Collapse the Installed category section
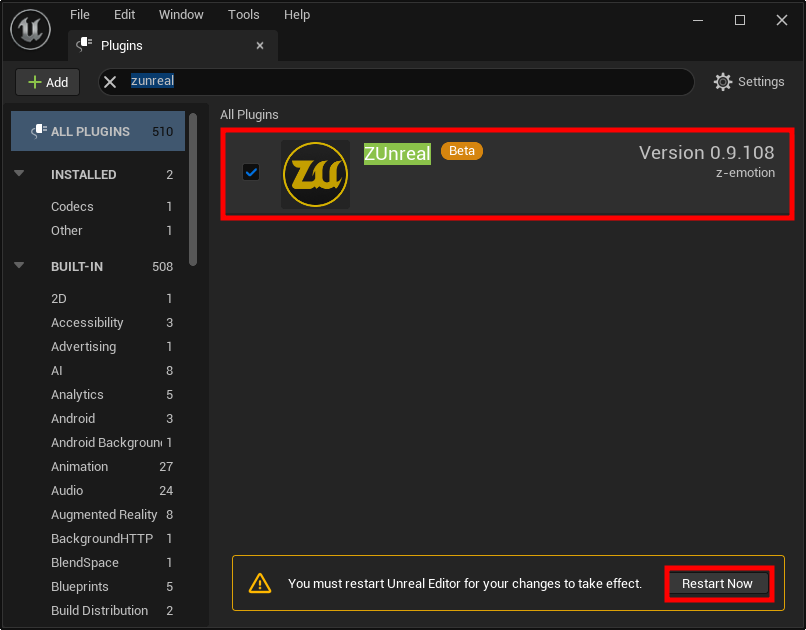806x630 pixels. pos(19,174)
